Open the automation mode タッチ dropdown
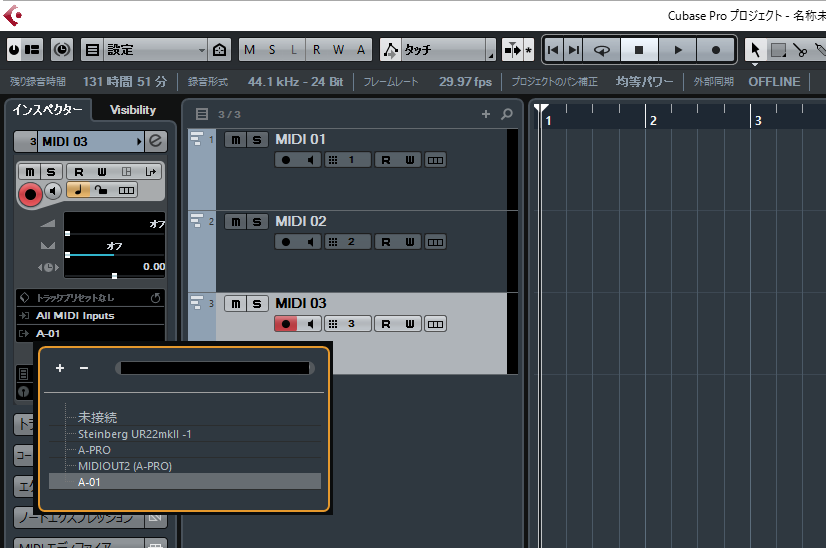The width and height of the screenshot is (826, 548). point(448,50)
